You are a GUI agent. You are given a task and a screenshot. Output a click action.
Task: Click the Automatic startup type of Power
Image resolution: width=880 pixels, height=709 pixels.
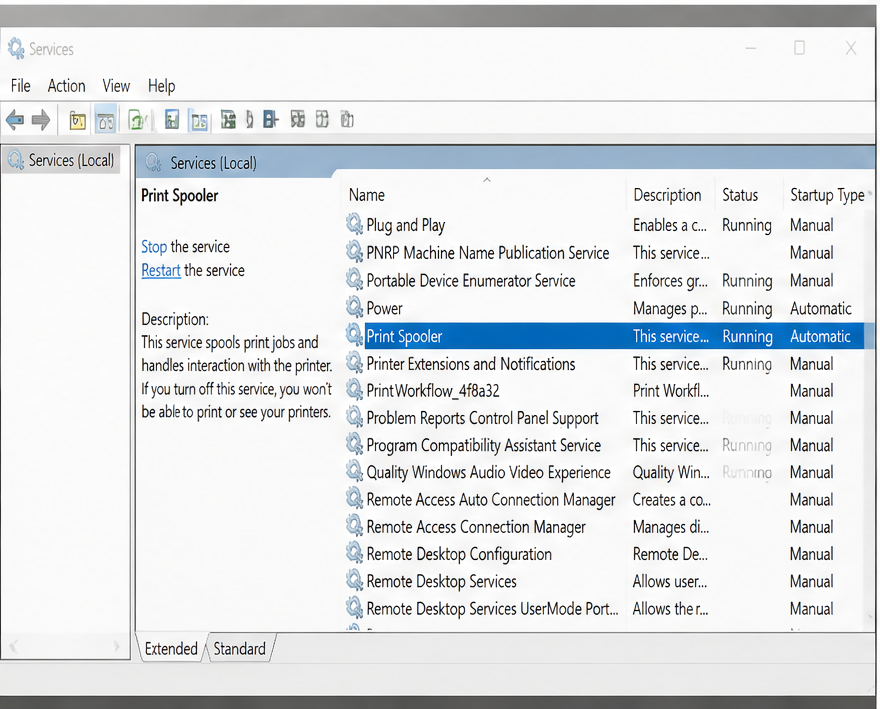[x=821, y=308]
